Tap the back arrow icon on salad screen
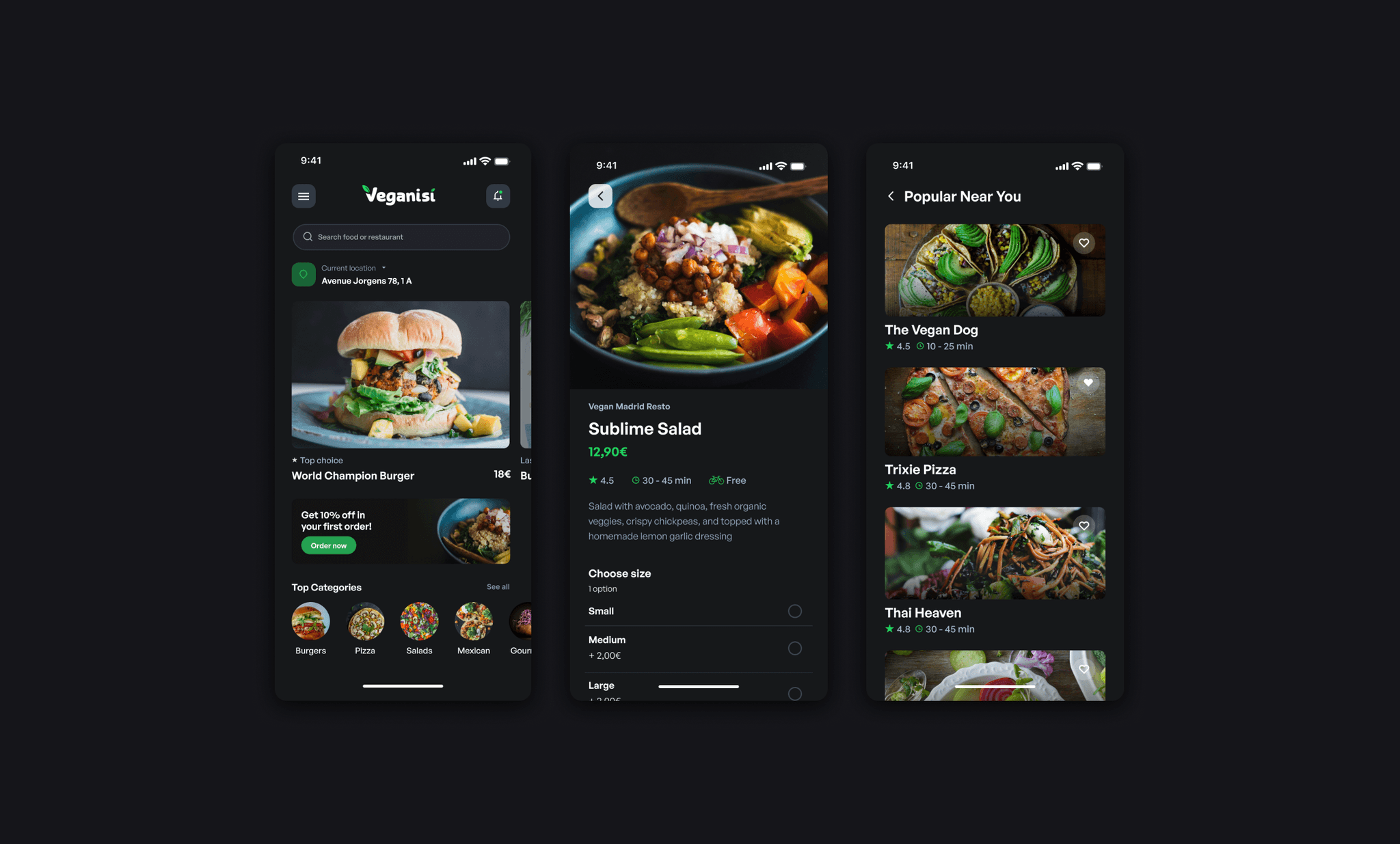Screen dimensions: 1400x844 tap(600, 195)
